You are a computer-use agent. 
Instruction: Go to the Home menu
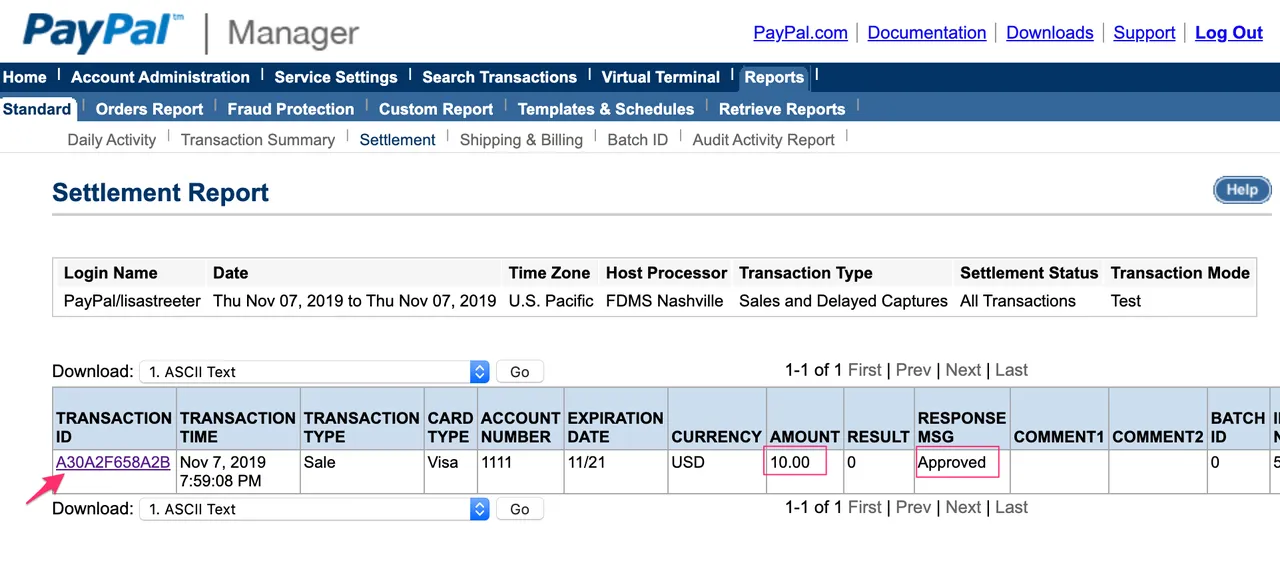pos(24,77)
